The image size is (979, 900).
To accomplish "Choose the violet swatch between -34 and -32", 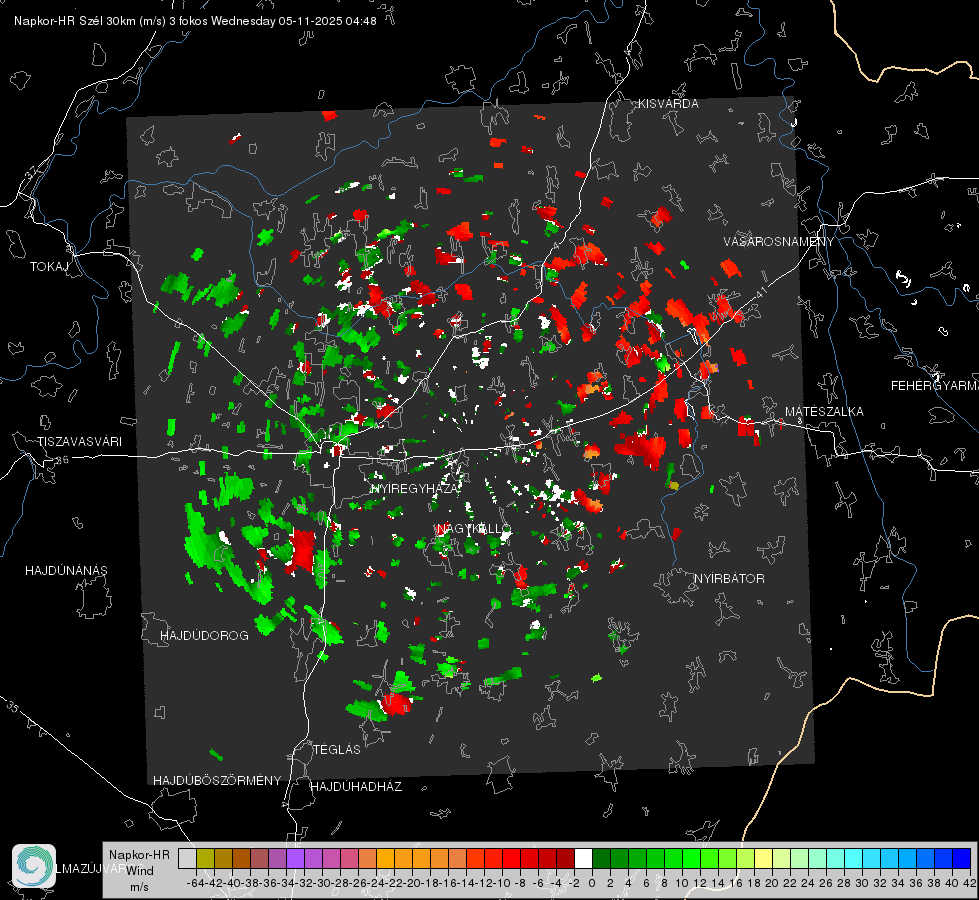I will coord(295,858).
